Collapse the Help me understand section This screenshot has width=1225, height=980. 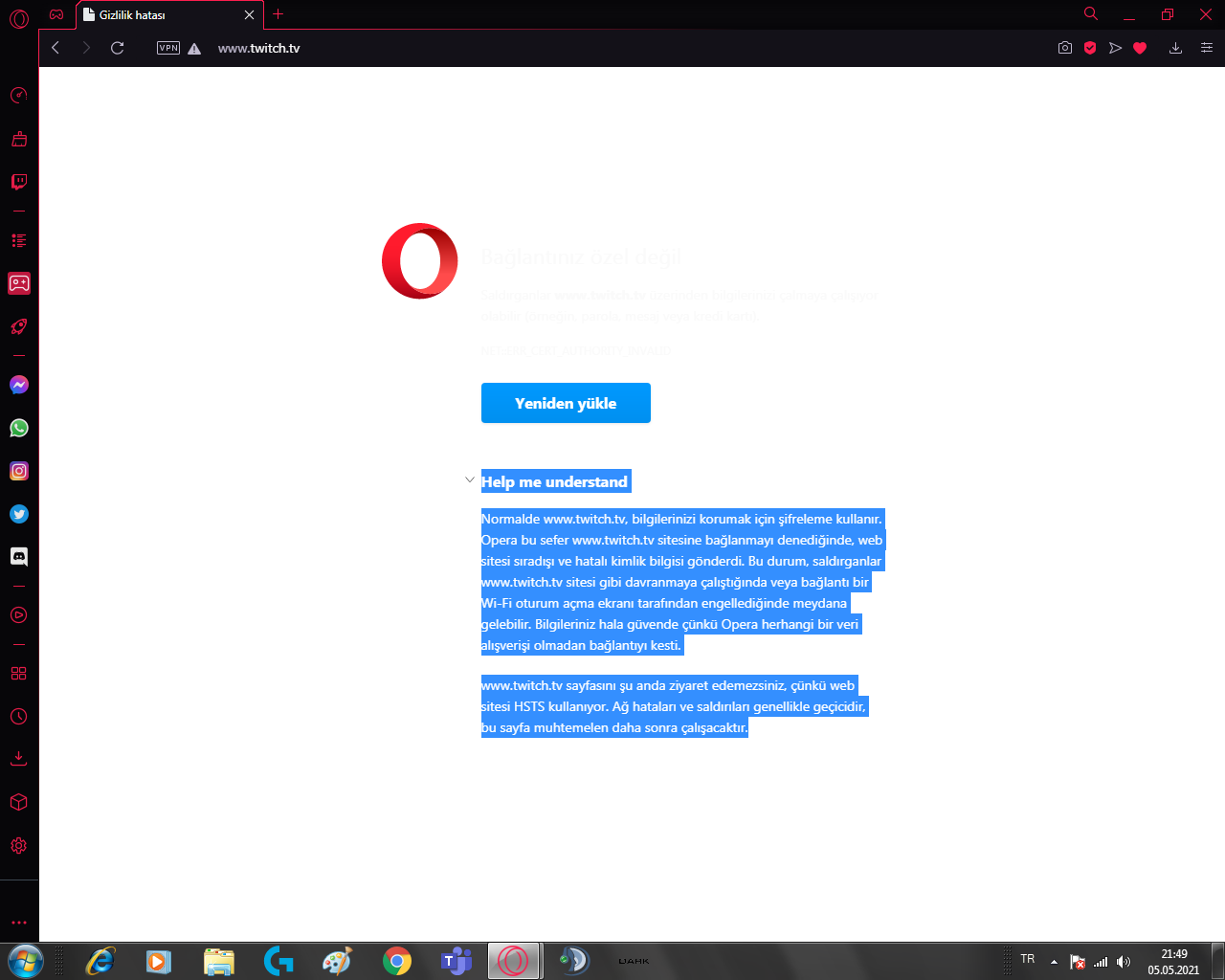coord(469,479)
